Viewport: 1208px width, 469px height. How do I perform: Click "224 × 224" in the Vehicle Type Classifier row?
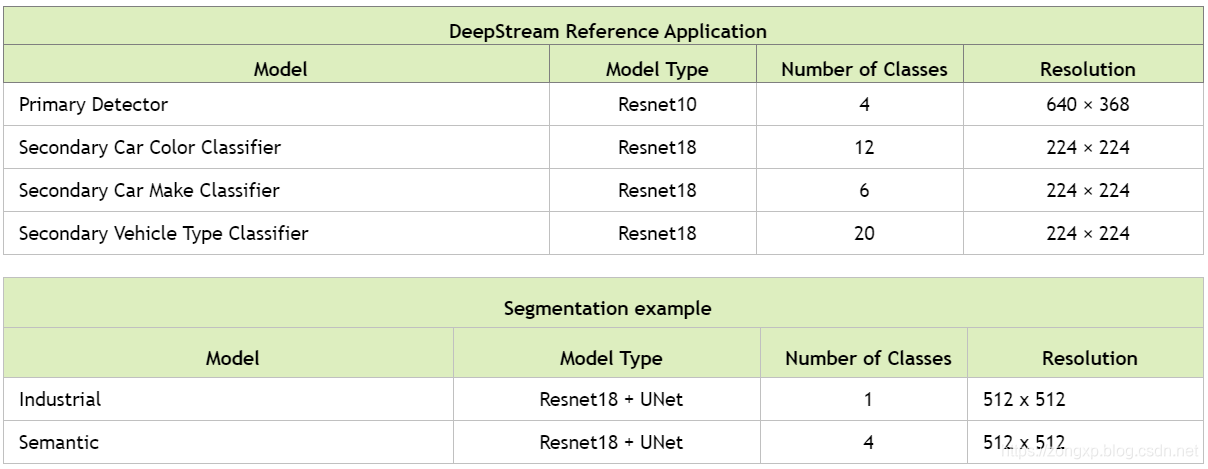[1088, 233]
